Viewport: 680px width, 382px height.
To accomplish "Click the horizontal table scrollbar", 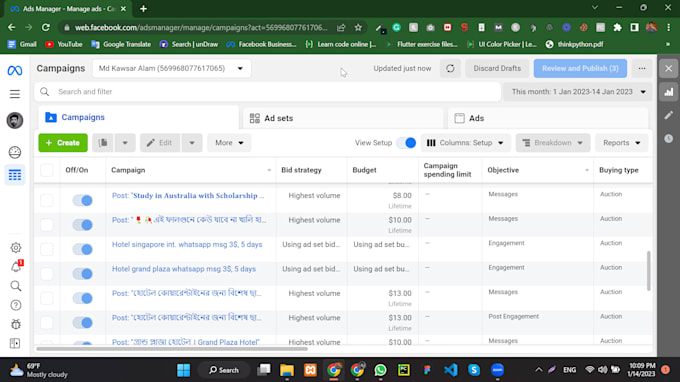I will coord(172,349).
